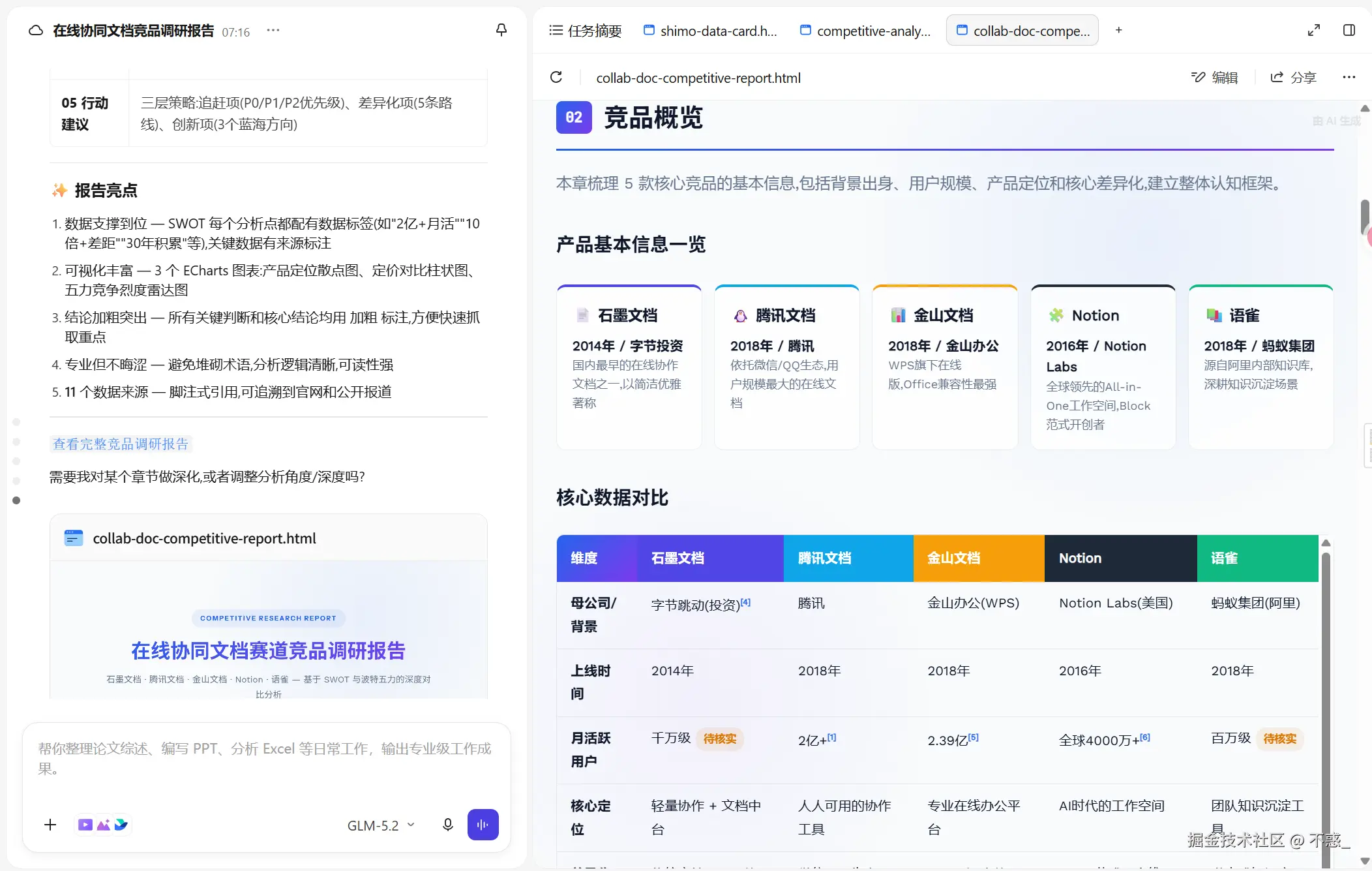This screenshot has height=871, width=1372.
Task: Click the cloud icon beside the chat title
Action: point(36,31)
